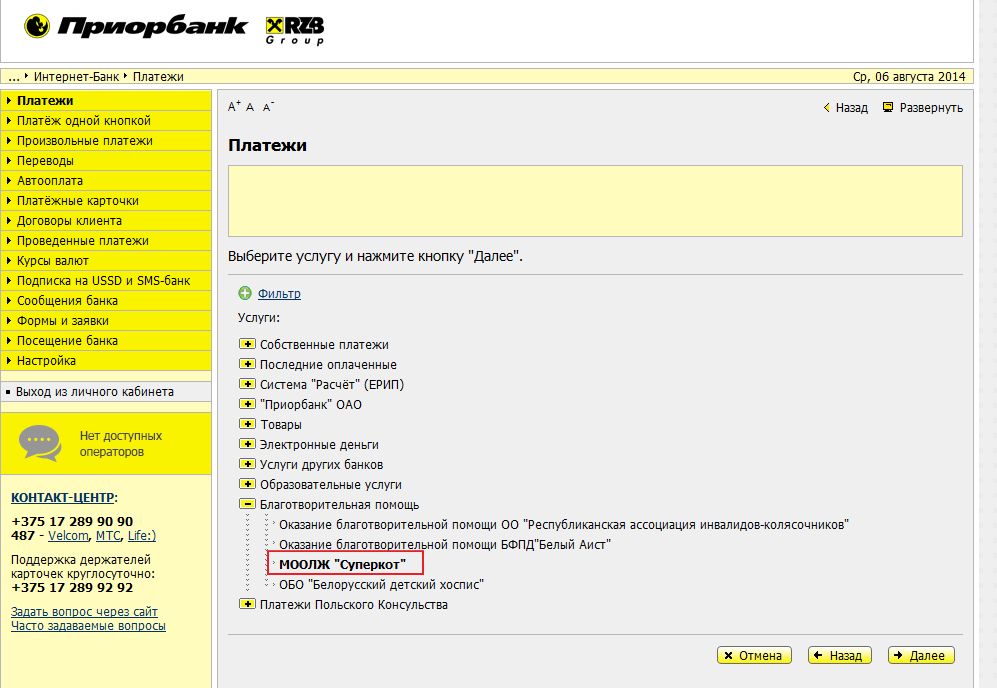This screenshot has height=688, width=997.
Task: Expand the Последние оплаченные group
Action: (247, 364)
